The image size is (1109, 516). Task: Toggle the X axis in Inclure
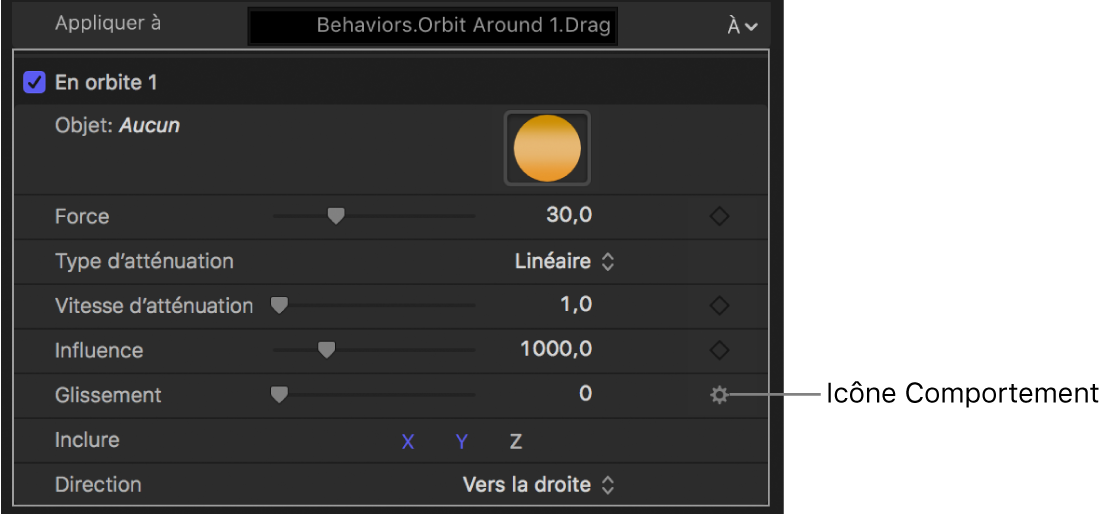pos(408,442)
